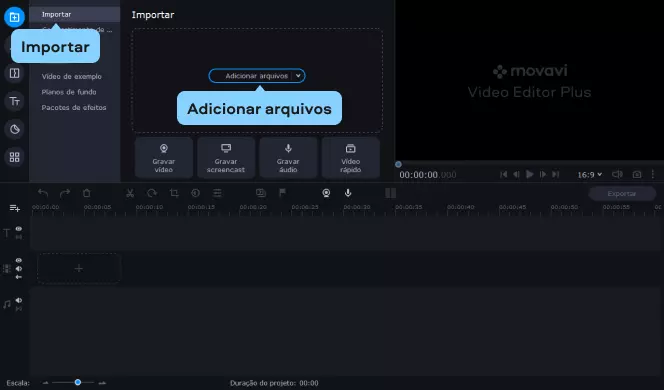This screenshot has height=390, width=664.
Task: Click the preview playhead handle
Action: click(398, 164)
